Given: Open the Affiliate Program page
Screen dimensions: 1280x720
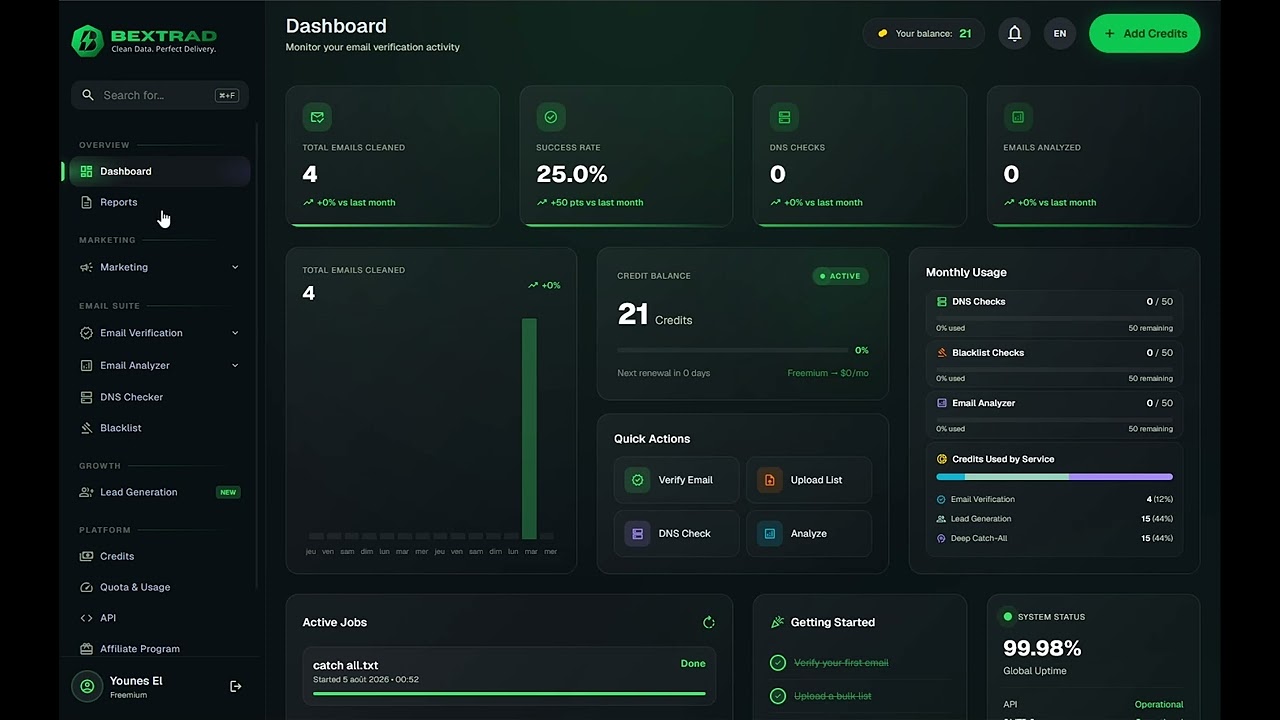Looking at the screenshot, I should (160, 649).
